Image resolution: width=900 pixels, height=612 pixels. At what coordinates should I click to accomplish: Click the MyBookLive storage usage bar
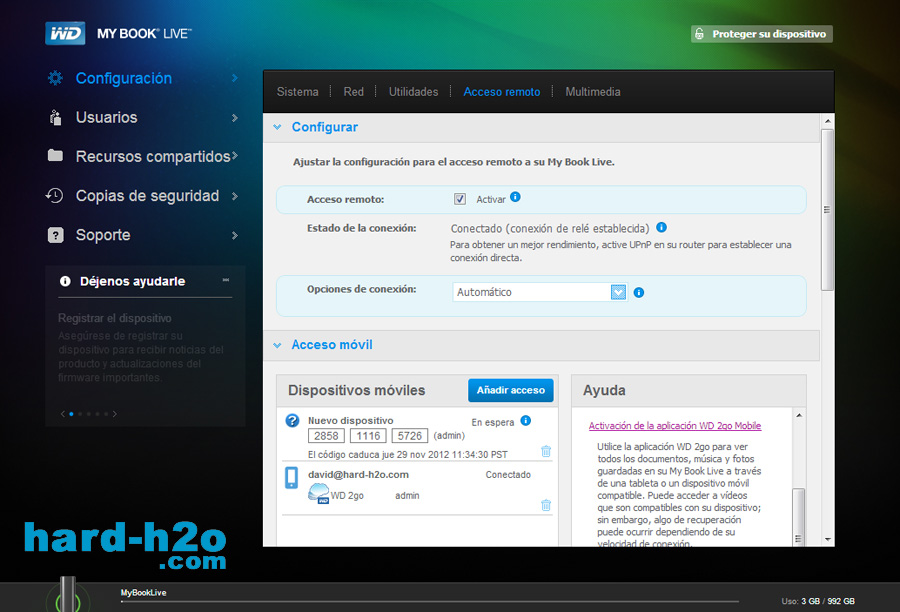pyautogui.click(x=429, y=602)
